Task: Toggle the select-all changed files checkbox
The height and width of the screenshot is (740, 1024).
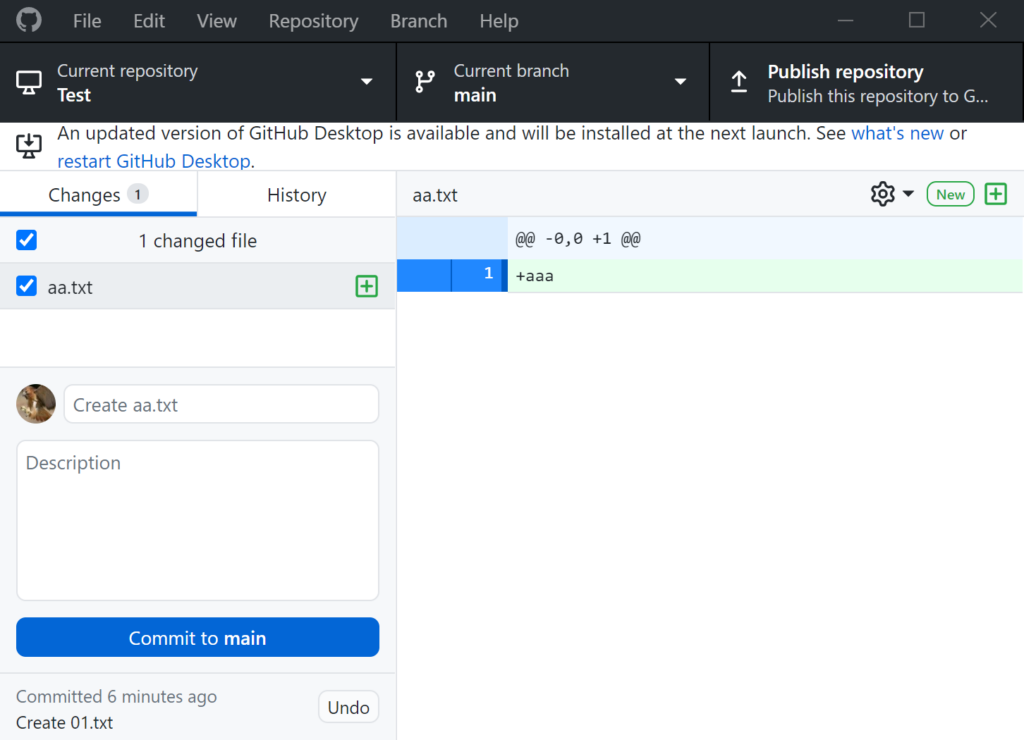Action: pyautogui.click(x=26, y=240)
